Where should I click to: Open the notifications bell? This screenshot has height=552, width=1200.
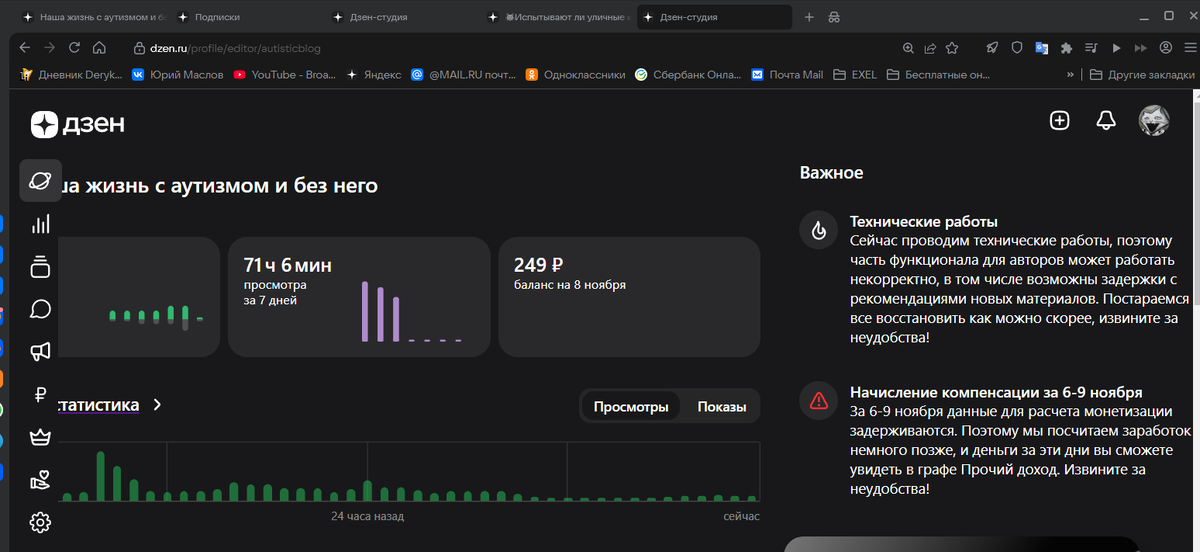tap(1106, 121)
